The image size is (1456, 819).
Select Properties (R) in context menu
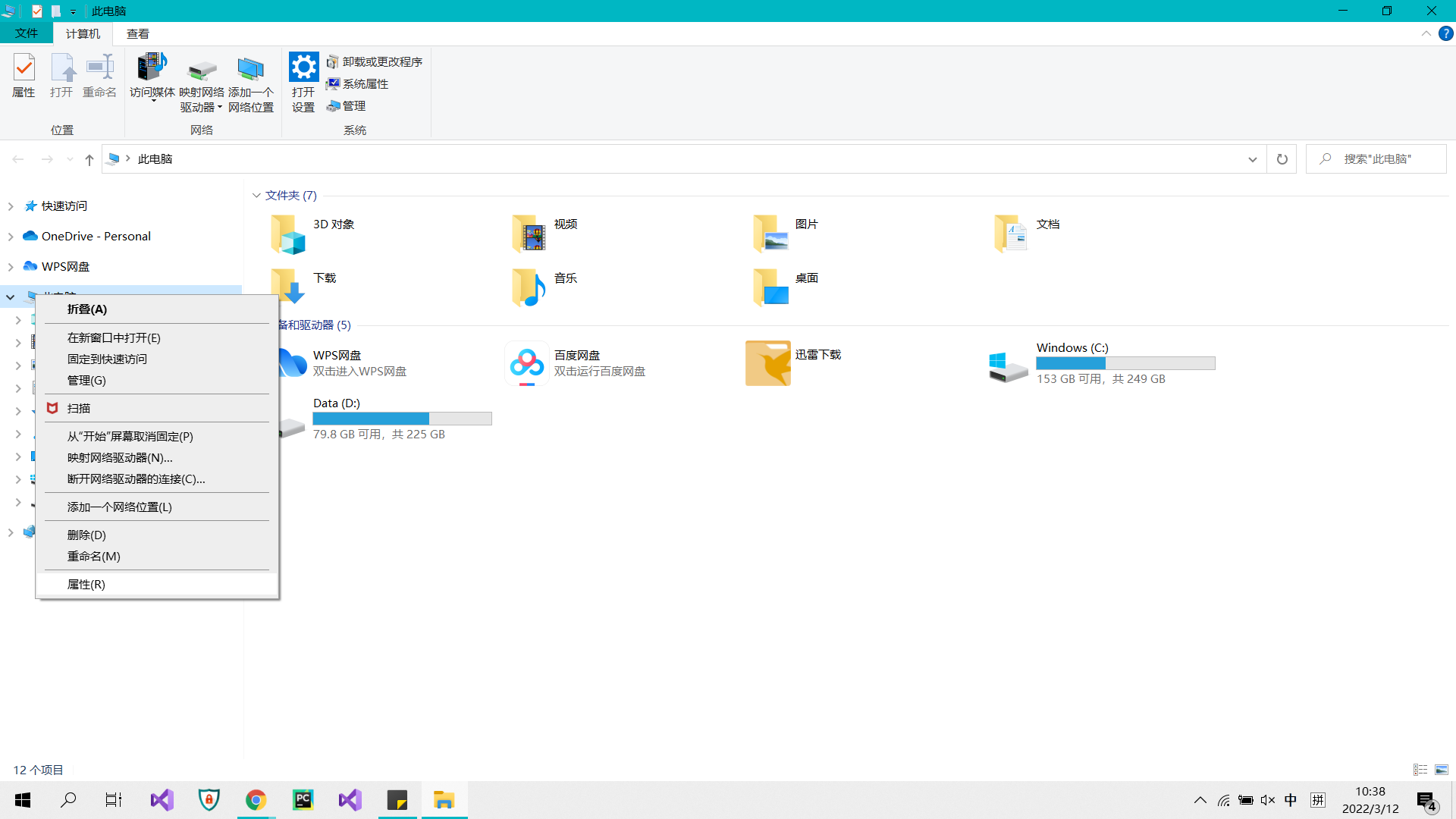(x=86, y=585)
